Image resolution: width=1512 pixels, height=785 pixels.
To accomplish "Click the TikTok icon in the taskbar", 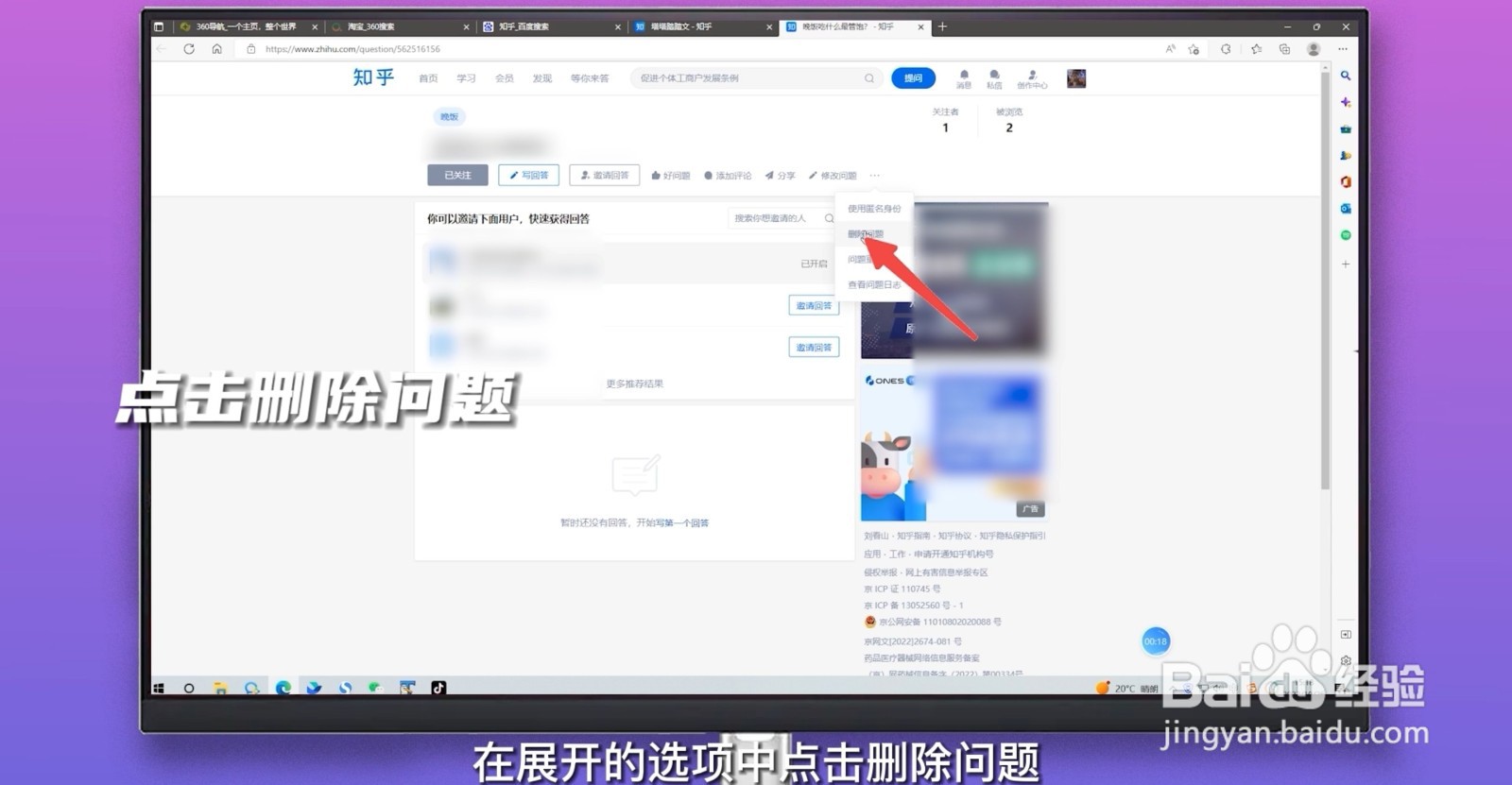I will click(x=438, y=688).
